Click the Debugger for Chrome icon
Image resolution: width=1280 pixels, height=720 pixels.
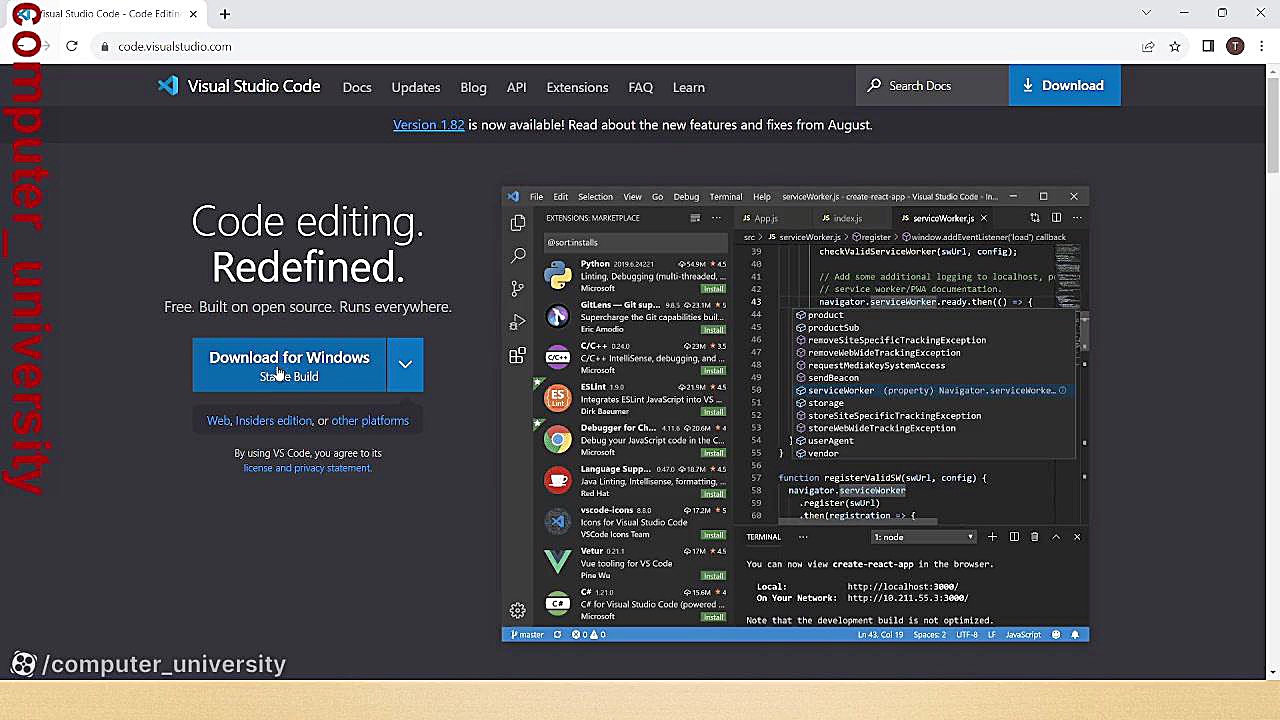[558, 439]
